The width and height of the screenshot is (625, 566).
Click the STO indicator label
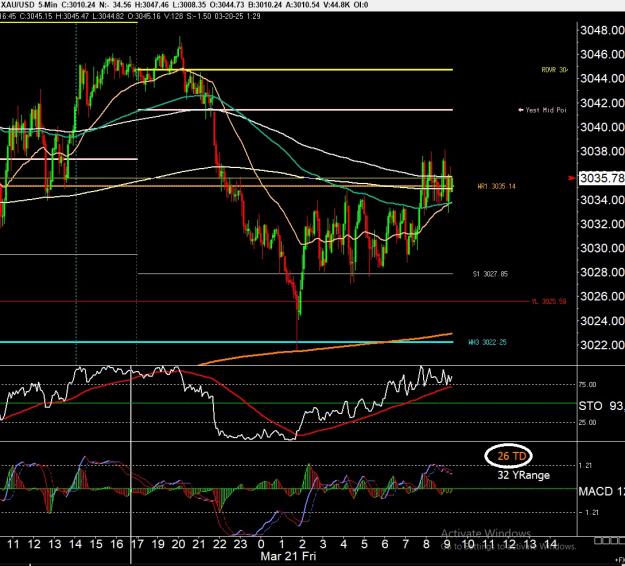point(590,406)
